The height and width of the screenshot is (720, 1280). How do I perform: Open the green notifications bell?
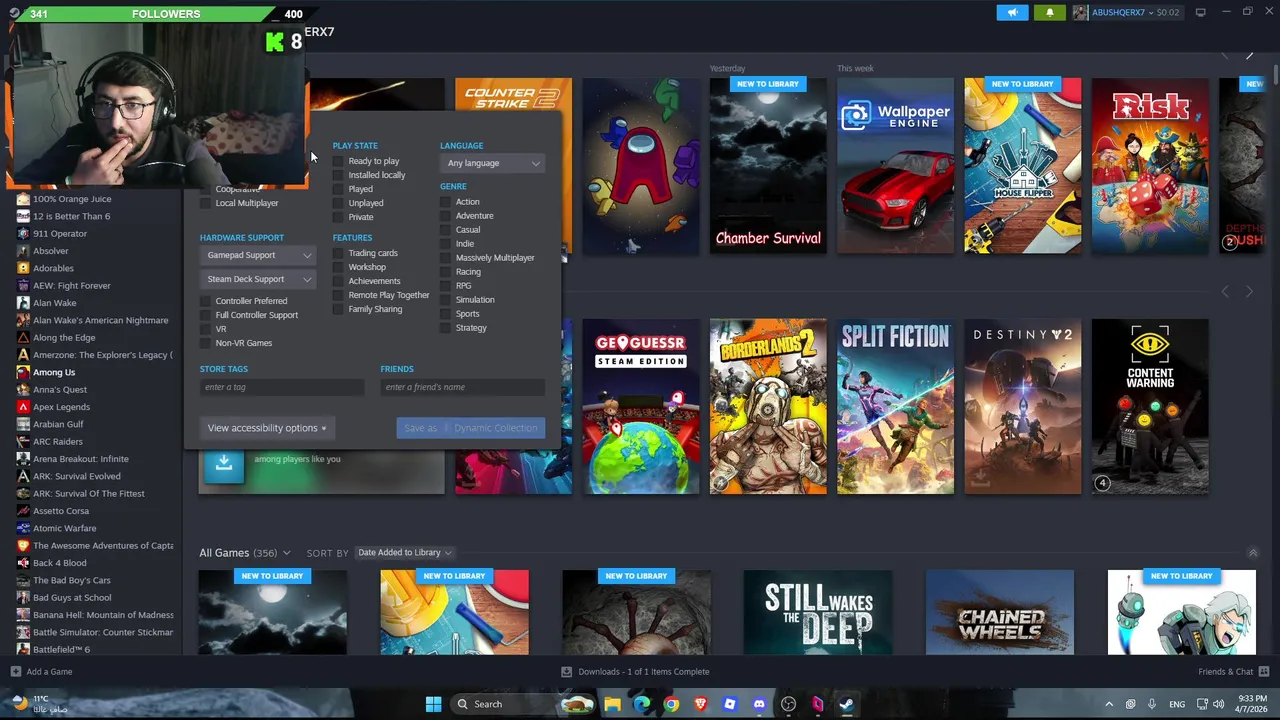(1049, 12)
